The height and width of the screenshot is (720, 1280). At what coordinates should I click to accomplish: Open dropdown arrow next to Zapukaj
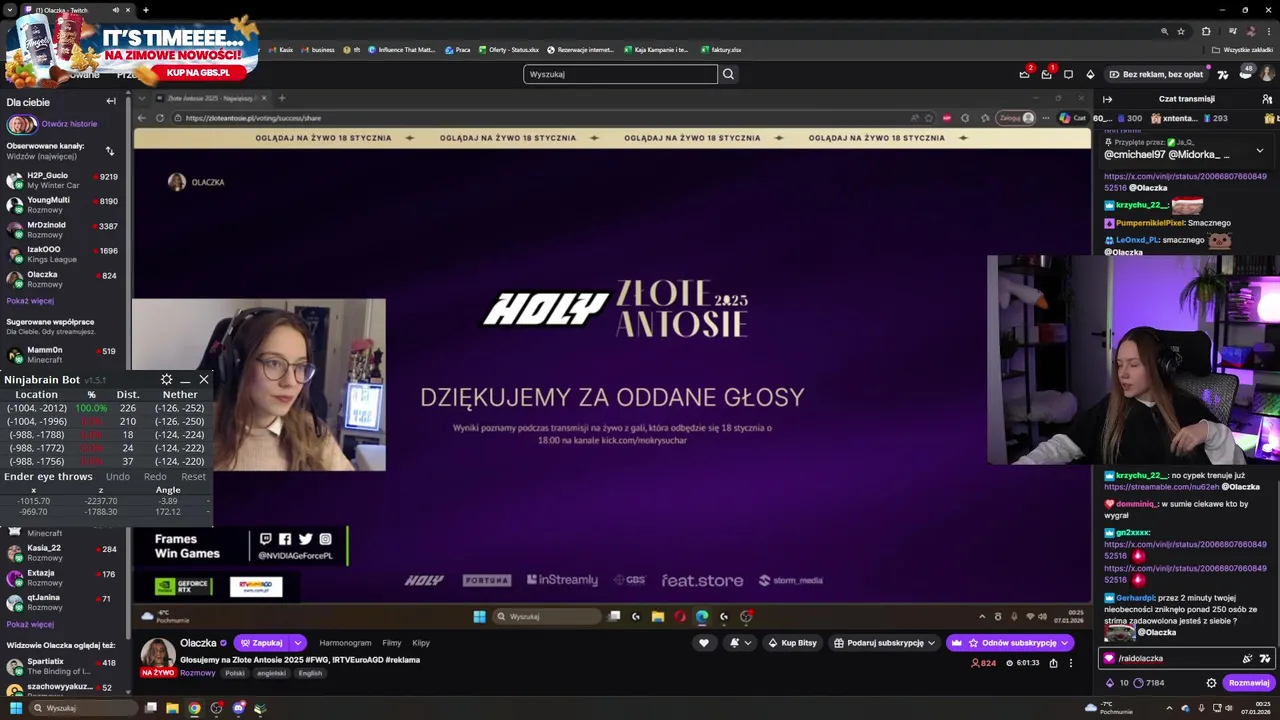coord(298,643)
